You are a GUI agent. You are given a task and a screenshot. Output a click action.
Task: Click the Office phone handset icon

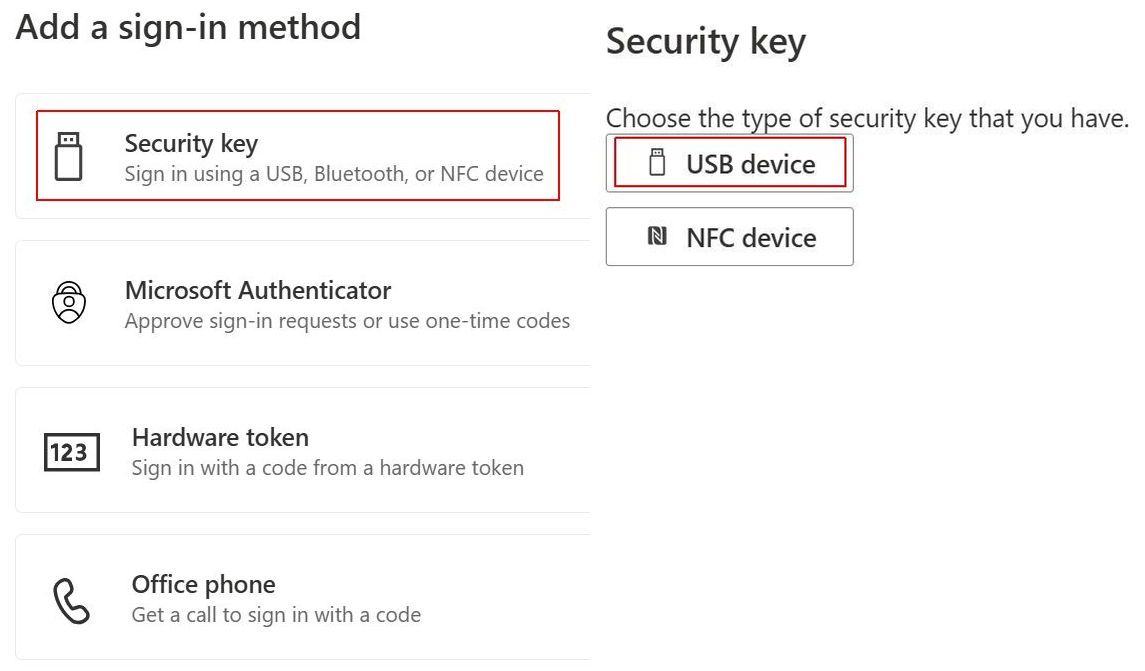(71, 601)
